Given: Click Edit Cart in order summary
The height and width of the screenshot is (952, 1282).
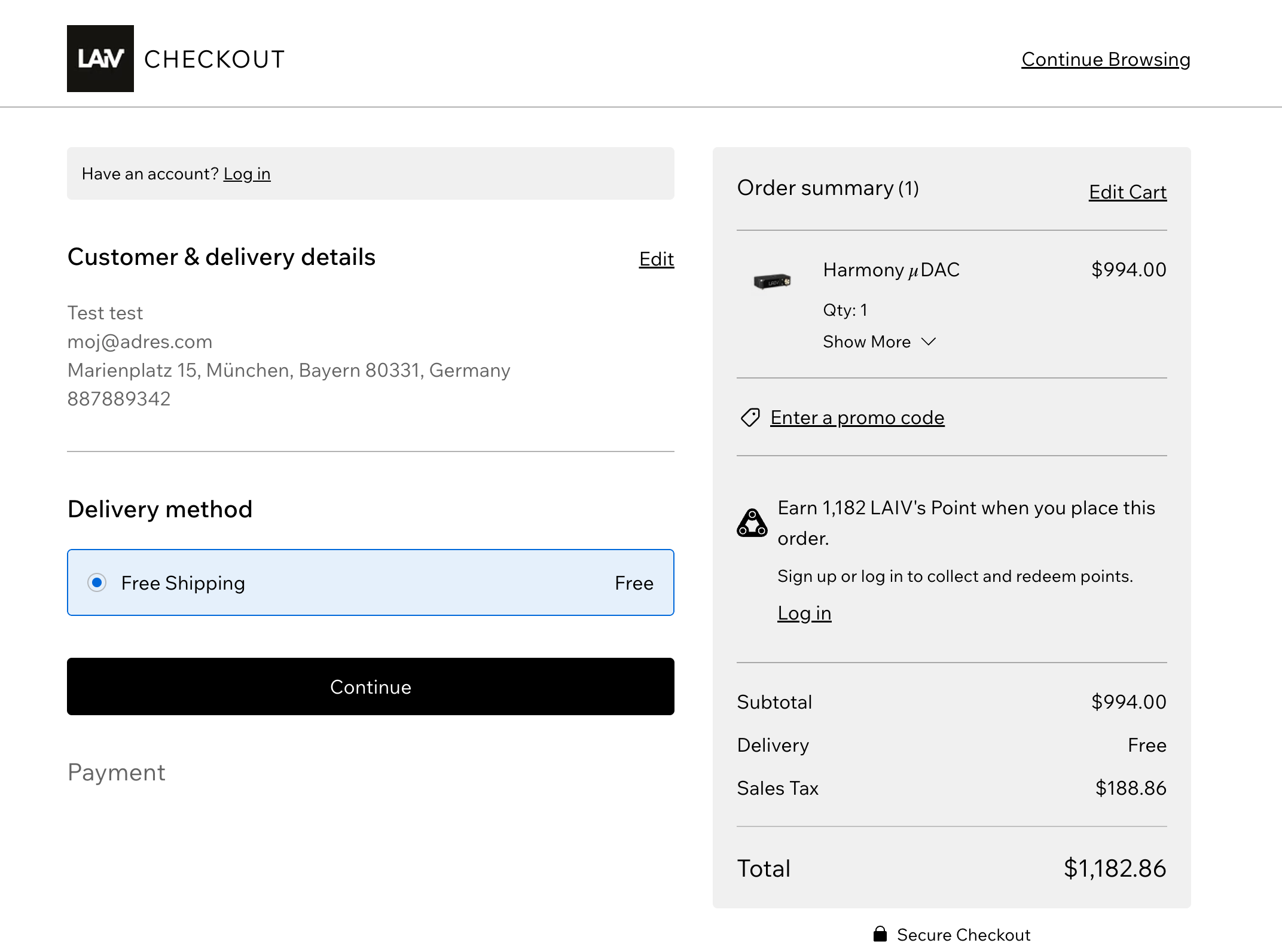Looking at the screenshot, I should click(x=1127, y=192).
